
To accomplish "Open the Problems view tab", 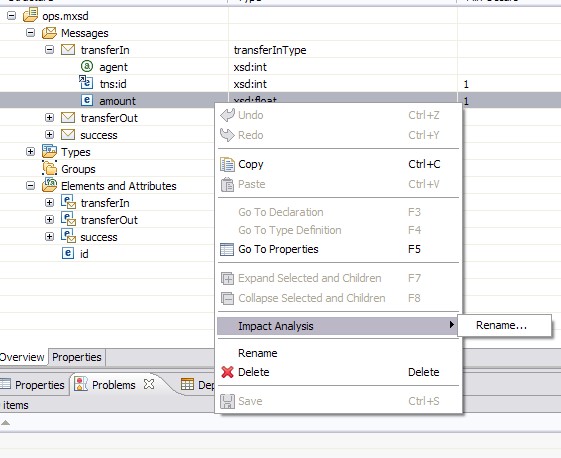I will pos(114,385).
